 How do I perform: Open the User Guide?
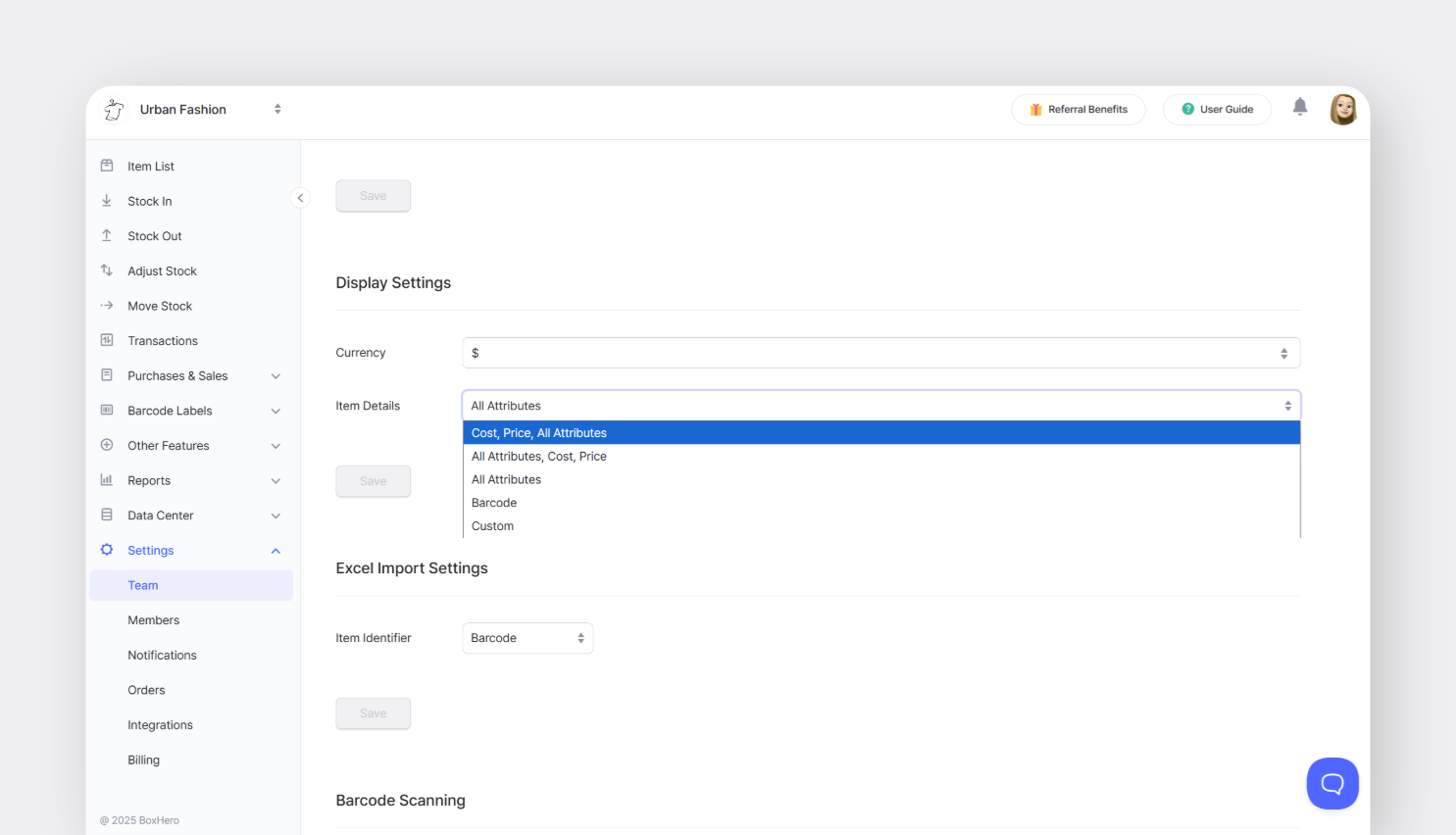point(1217,109)
